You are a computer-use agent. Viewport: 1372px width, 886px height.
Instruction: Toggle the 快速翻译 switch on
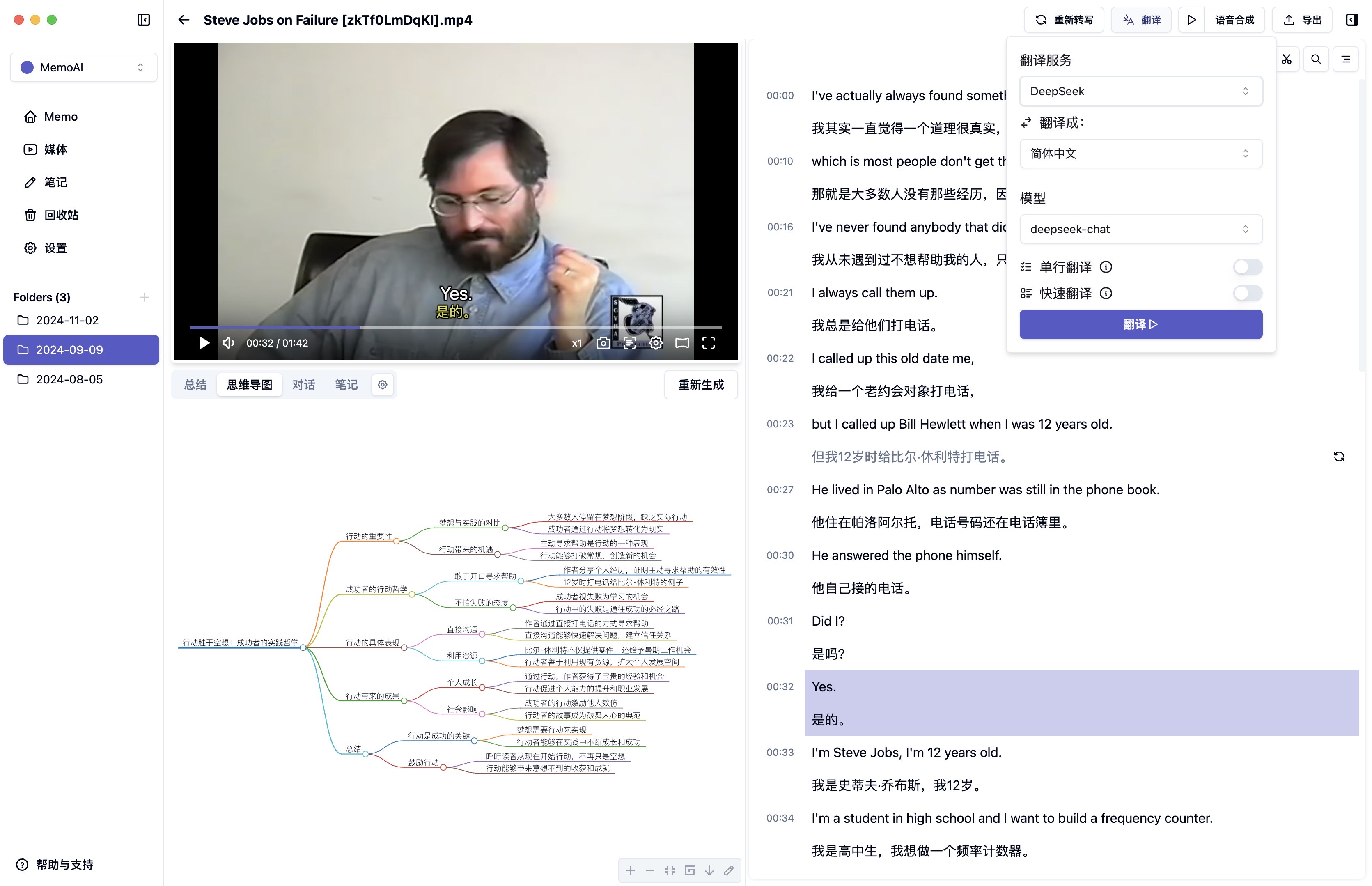coord(1247,293)
